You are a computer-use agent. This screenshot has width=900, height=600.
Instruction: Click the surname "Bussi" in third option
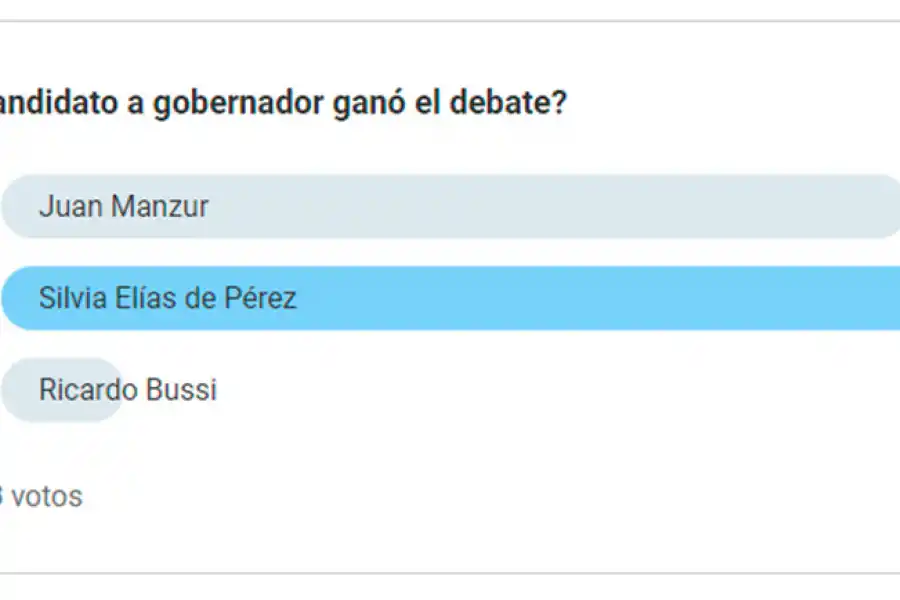tap(183, 389)
